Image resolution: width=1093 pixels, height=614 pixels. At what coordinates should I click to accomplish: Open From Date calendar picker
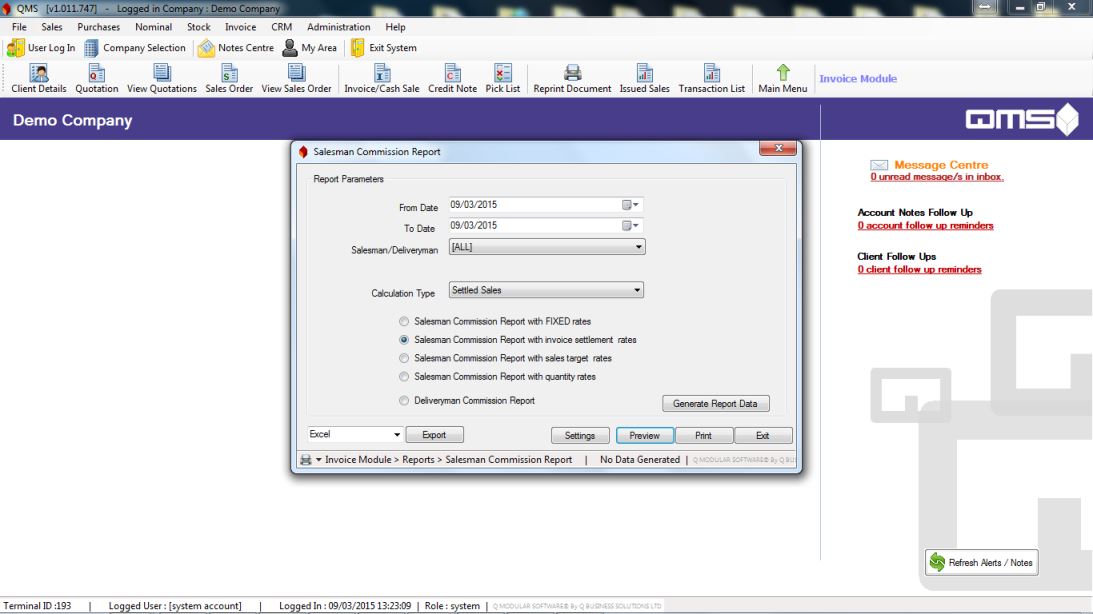pos(631,205)
